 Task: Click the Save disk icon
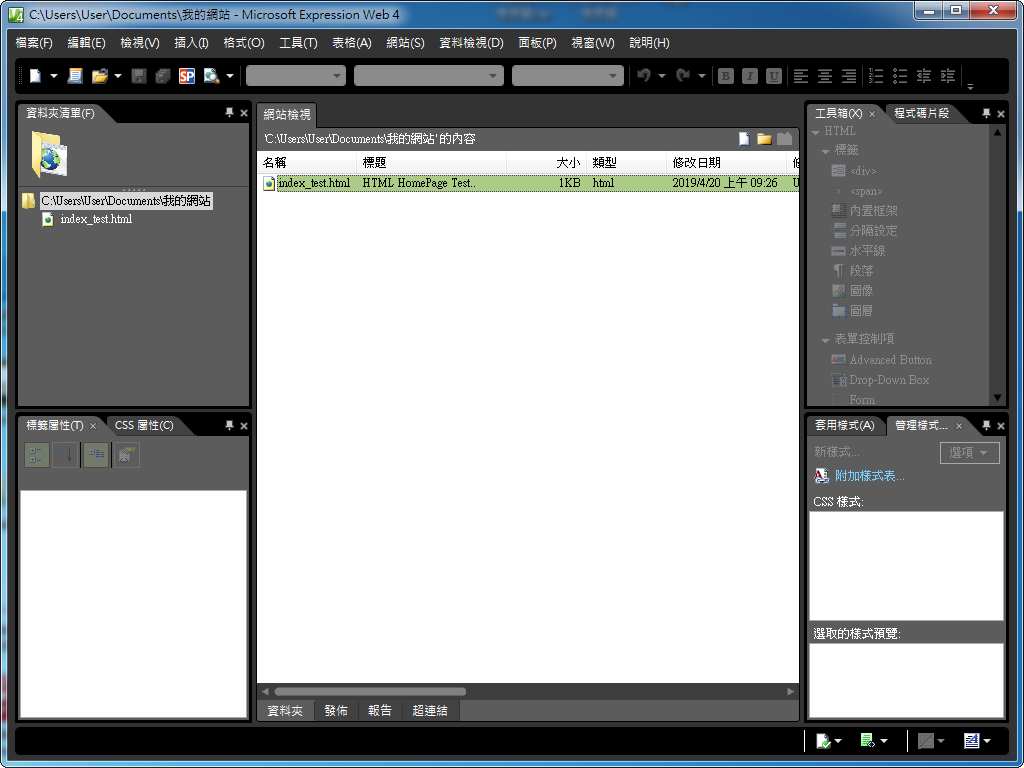click(x=138, y=76)
